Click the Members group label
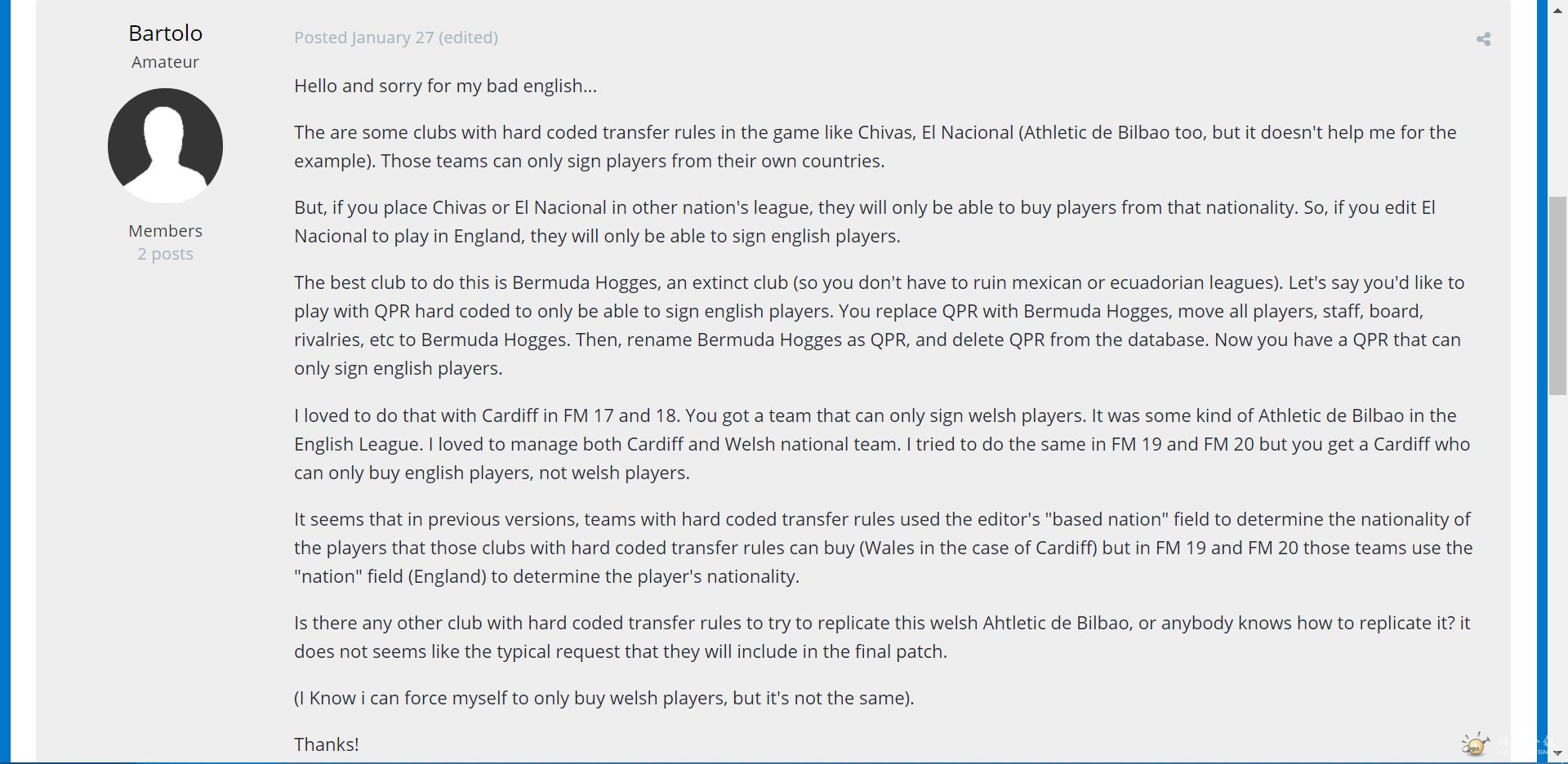This screenshot has height=764, width=1568. tap(165, 231)
